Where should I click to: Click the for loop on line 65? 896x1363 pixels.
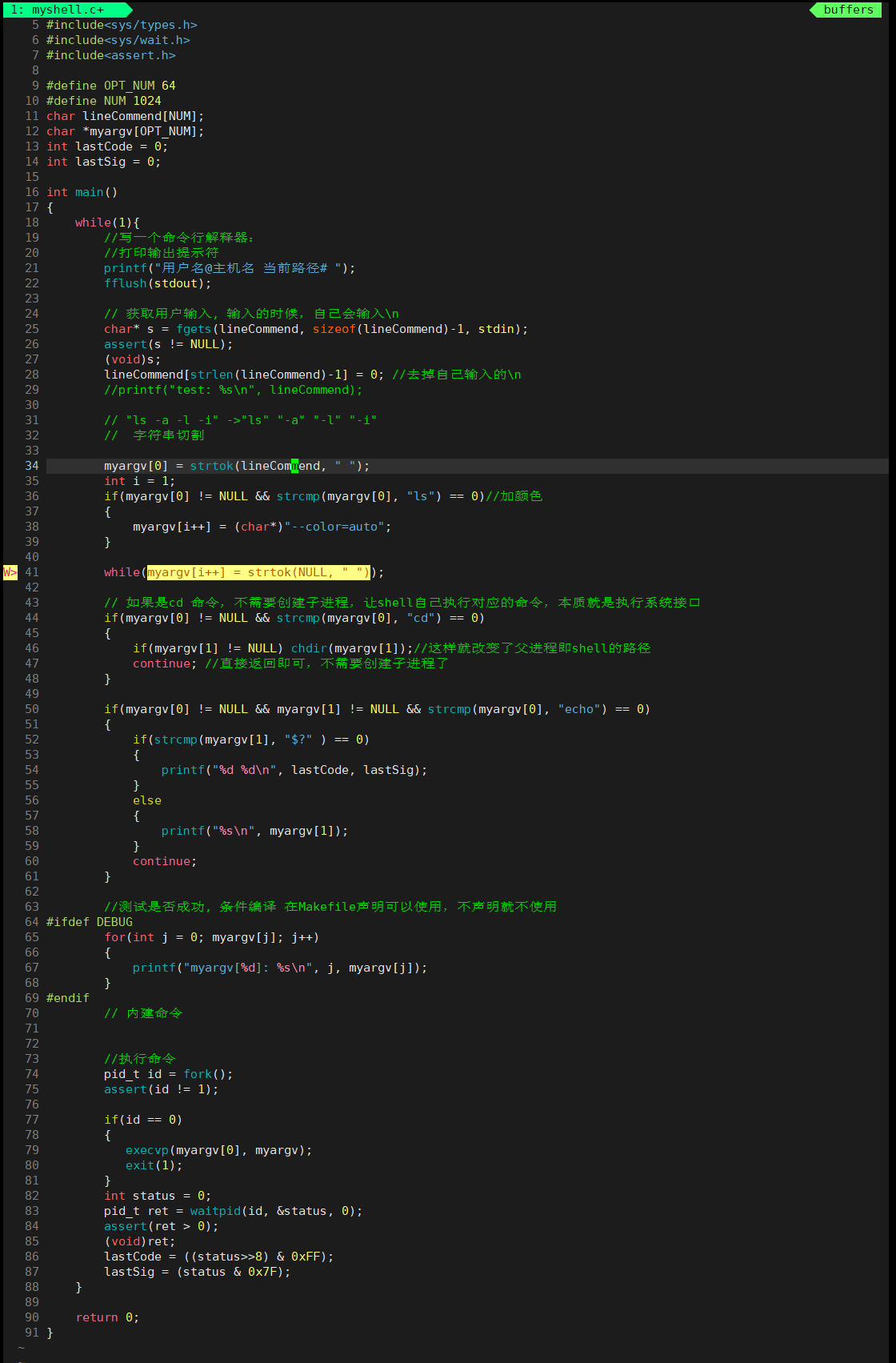coord(212,937)
